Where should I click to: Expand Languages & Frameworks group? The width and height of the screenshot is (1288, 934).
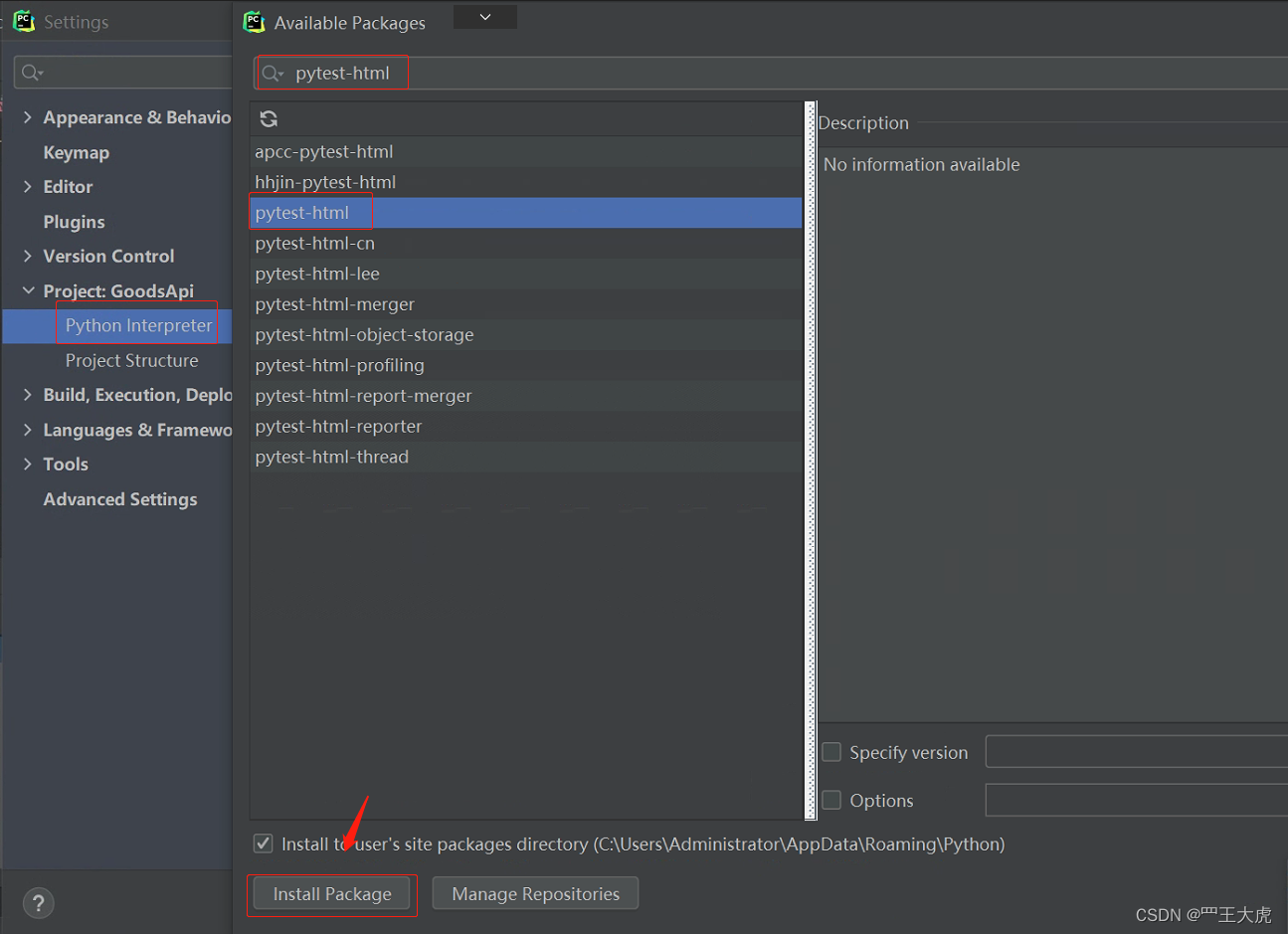[x=28, y=430]
